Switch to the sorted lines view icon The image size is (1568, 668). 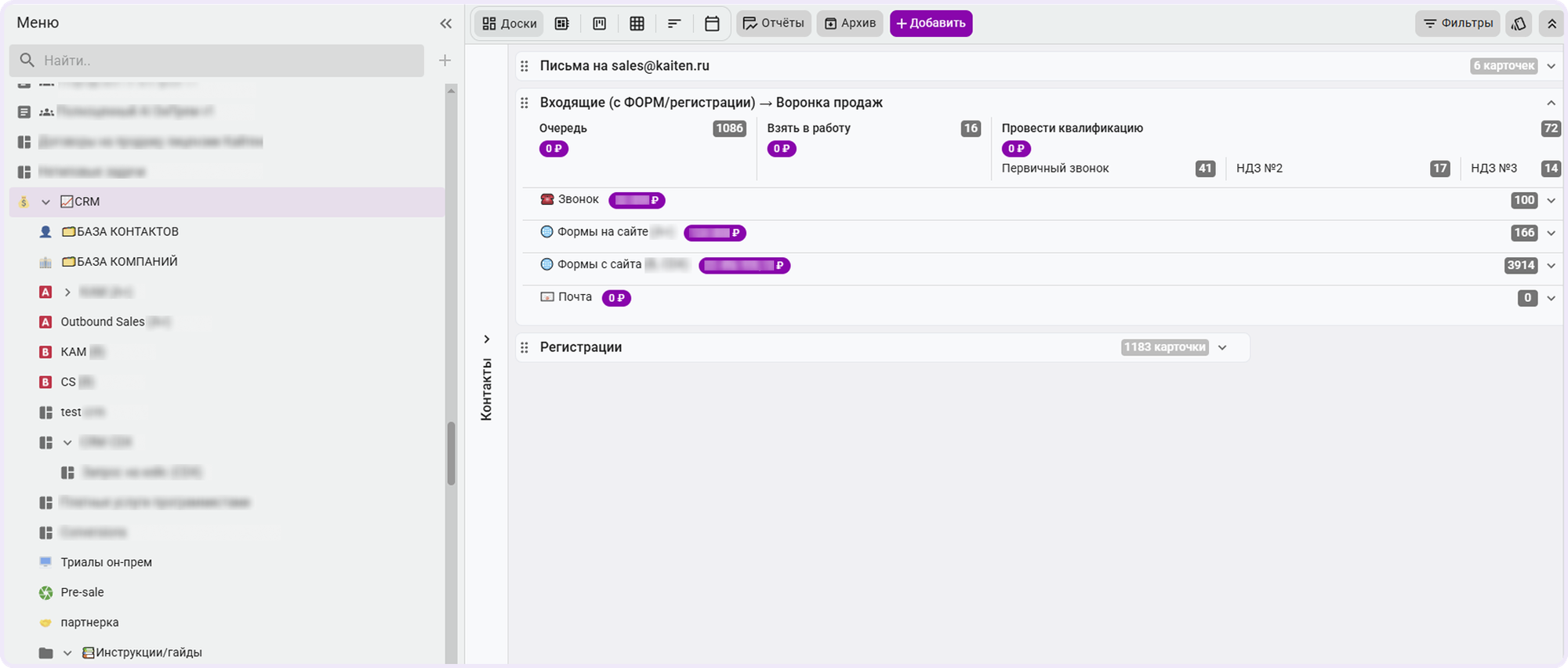tap(674, 24)
